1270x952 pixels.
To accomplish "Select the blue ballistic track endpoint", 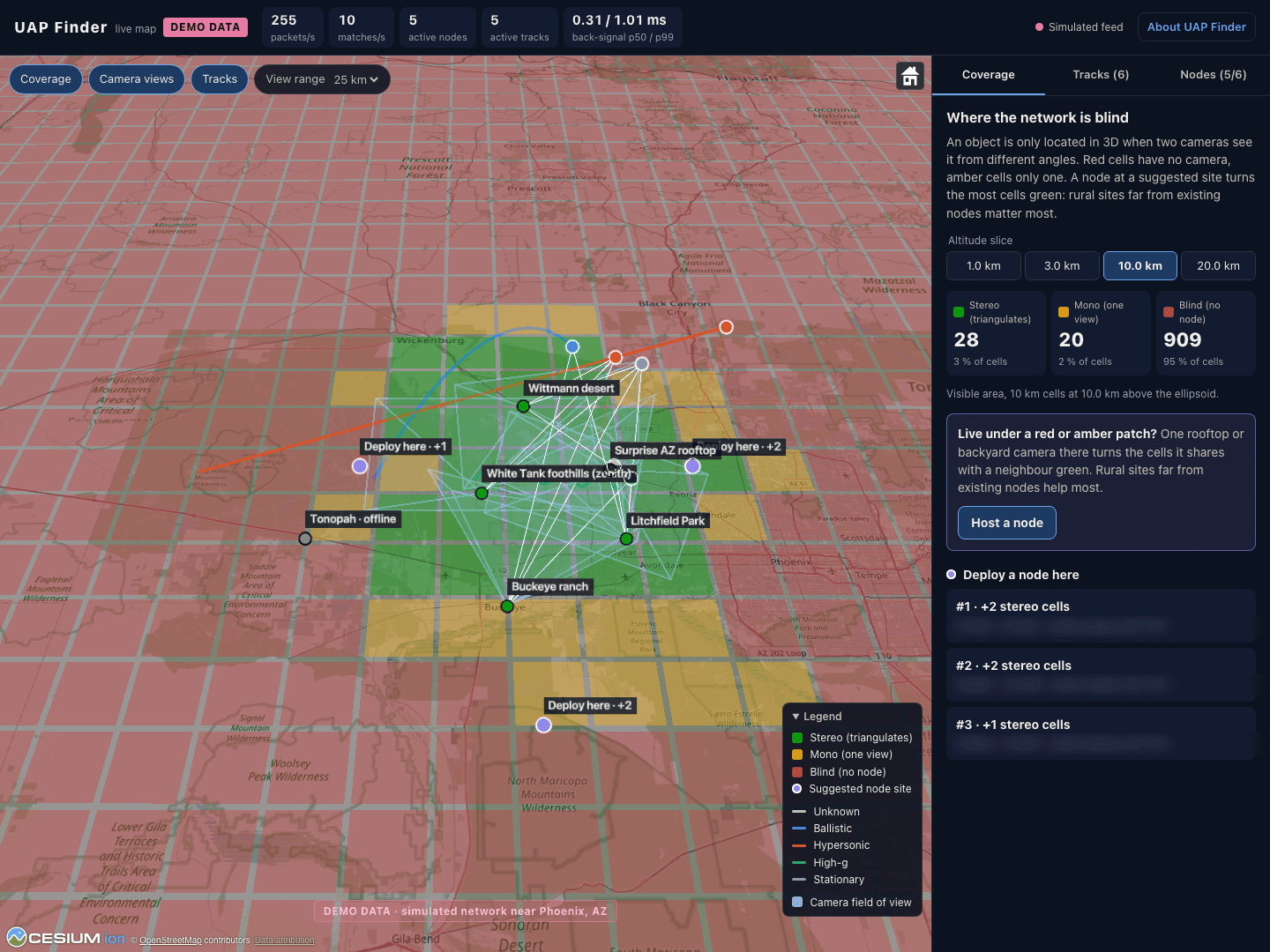I will point(572,346).
